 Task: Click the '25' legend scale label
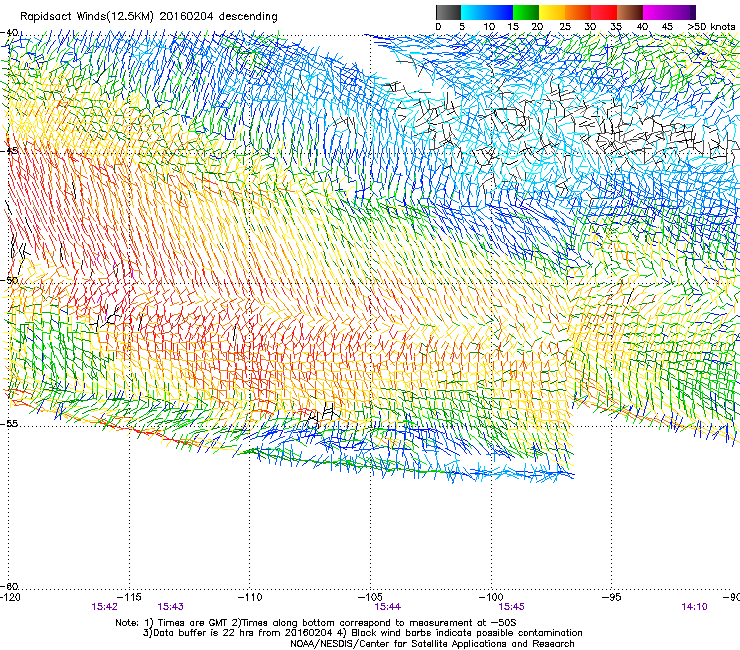[x=565, y=27]
